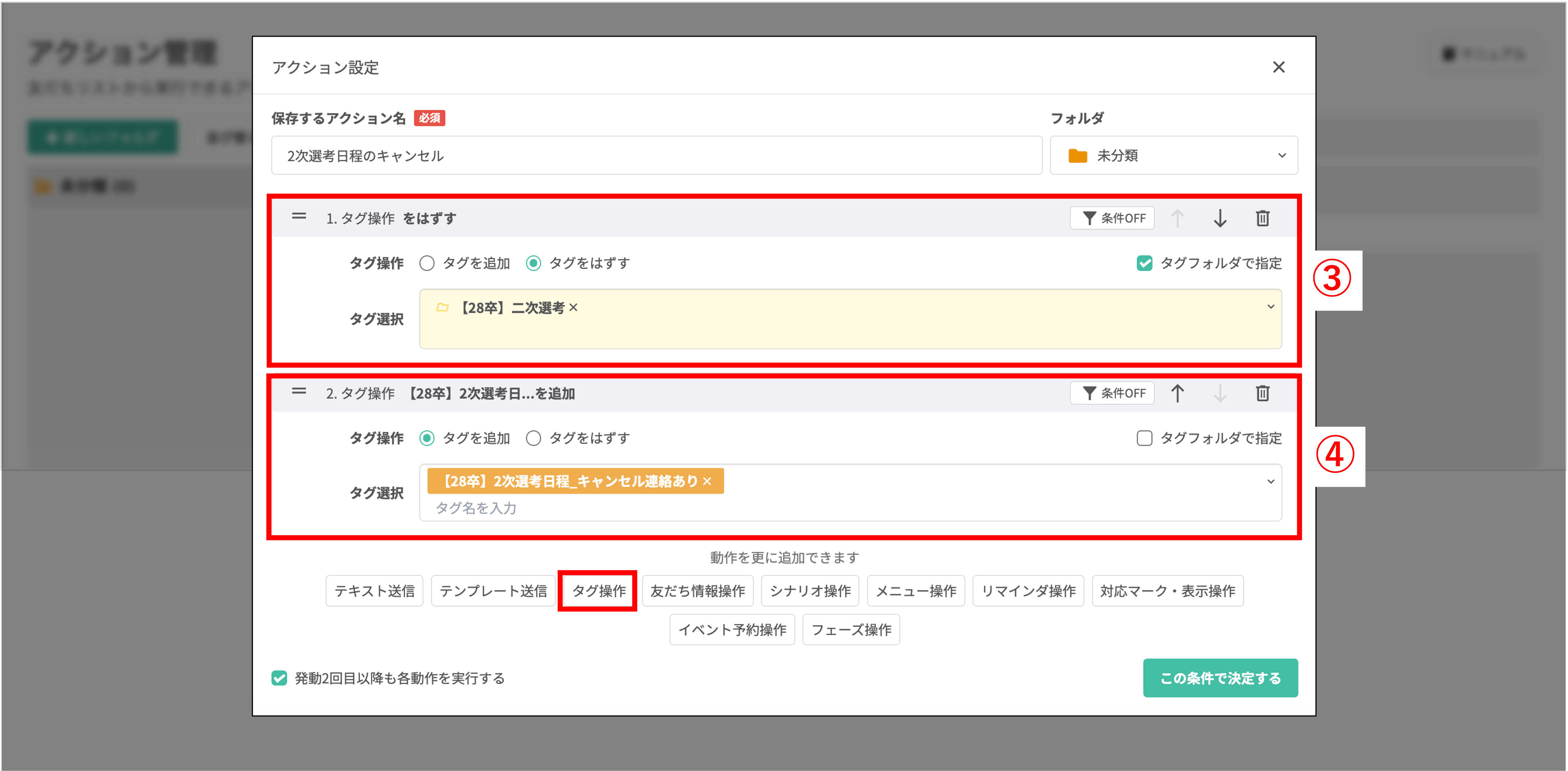Remove the 【28卒】二次選考 folder tag
Image resolution: width=1568 pixels, height=771 pixels.
(x=573, y=308)
